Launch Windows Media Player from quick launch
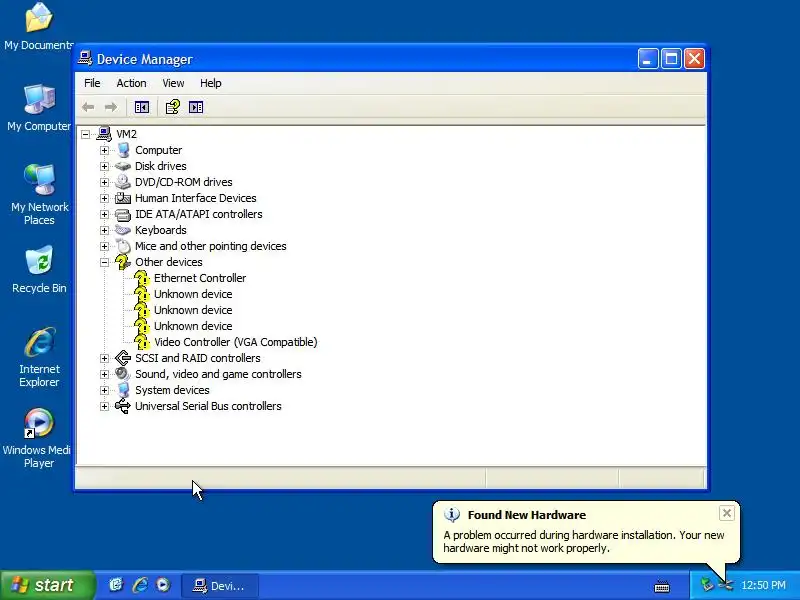The height and width of the screenshot is (600, 800). pyautogui.click(x=163, y=585)
